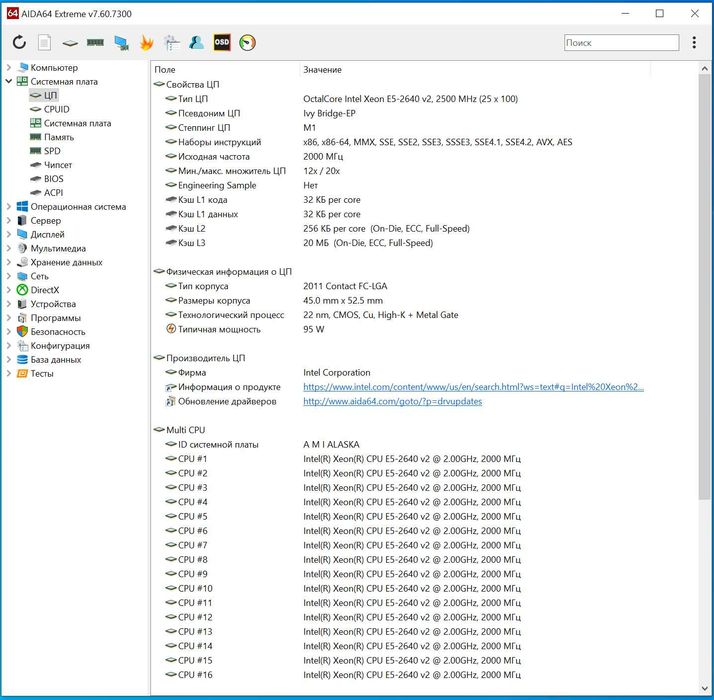Click the vertical scrollbar thumb
Viewport: 714px width, 700px height.
pyautogui.click(x=704, y=287)
